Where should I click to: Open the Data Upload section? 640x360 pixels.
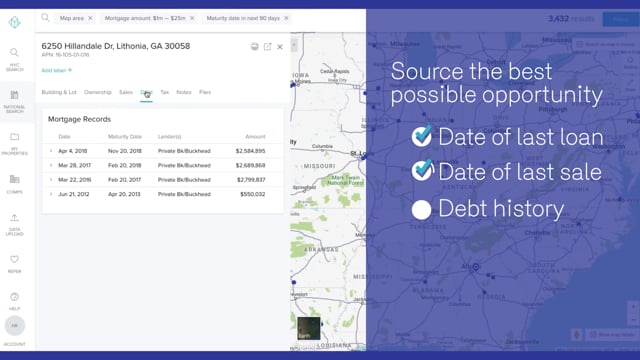tap(14, 224)
